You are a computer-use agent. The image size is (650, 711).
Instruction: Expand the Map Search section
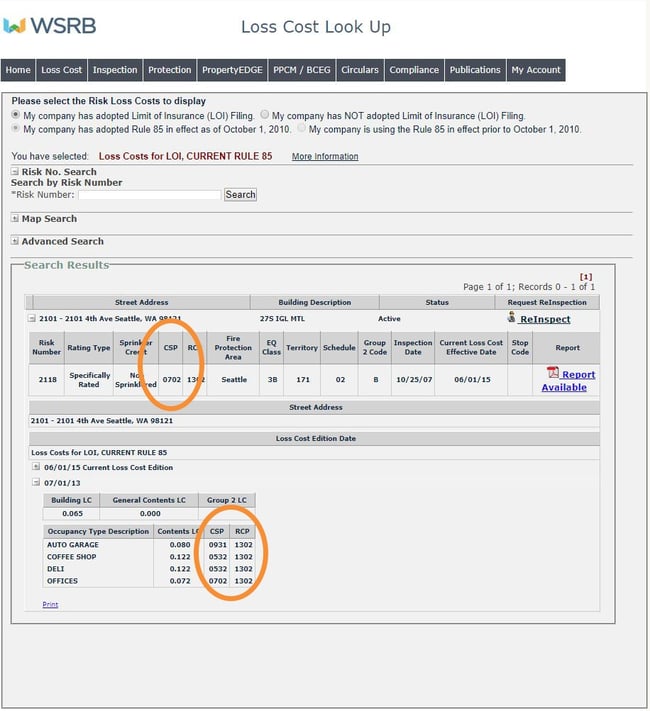point(15,218)
